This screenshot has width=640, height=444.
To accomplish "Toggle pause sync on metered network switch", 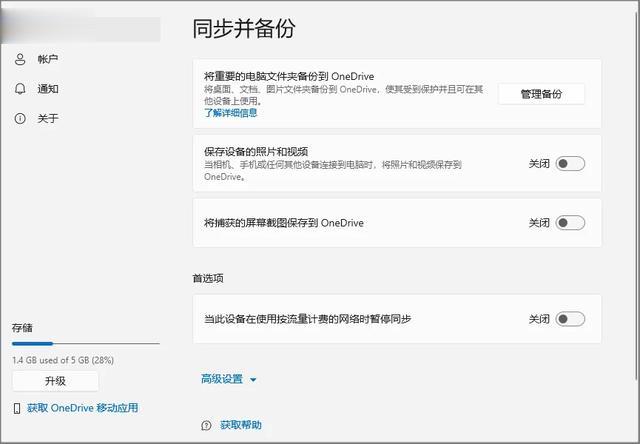I will click(x=570, y=319).
